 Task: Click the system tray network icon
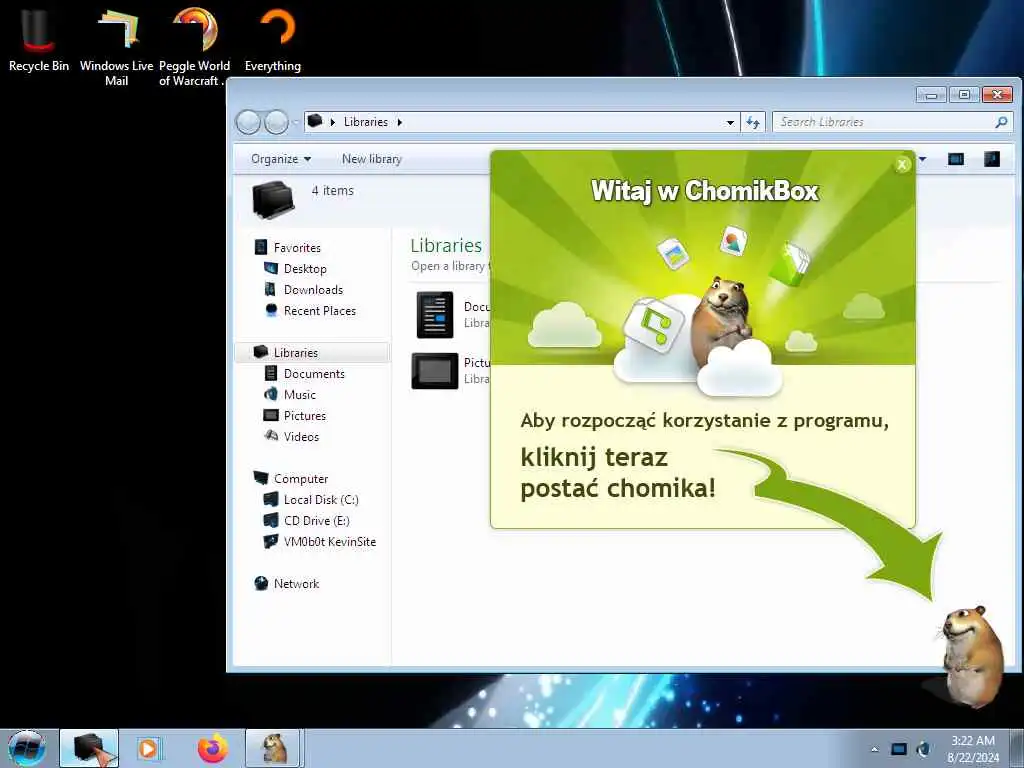[x=899, y=749]
